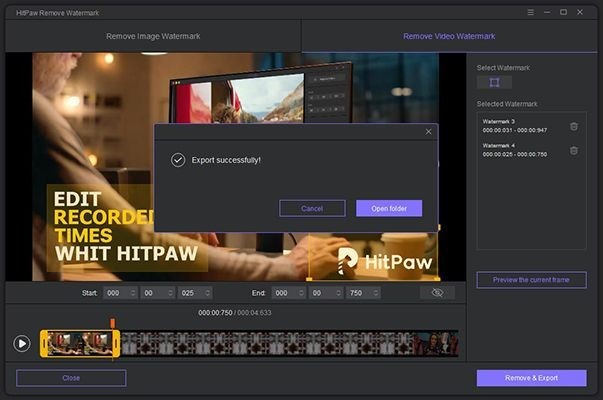Click the rectangle select watermark tool
This screenshot has height=400, width=603.
pyautogui.click(x=494, y=82)
